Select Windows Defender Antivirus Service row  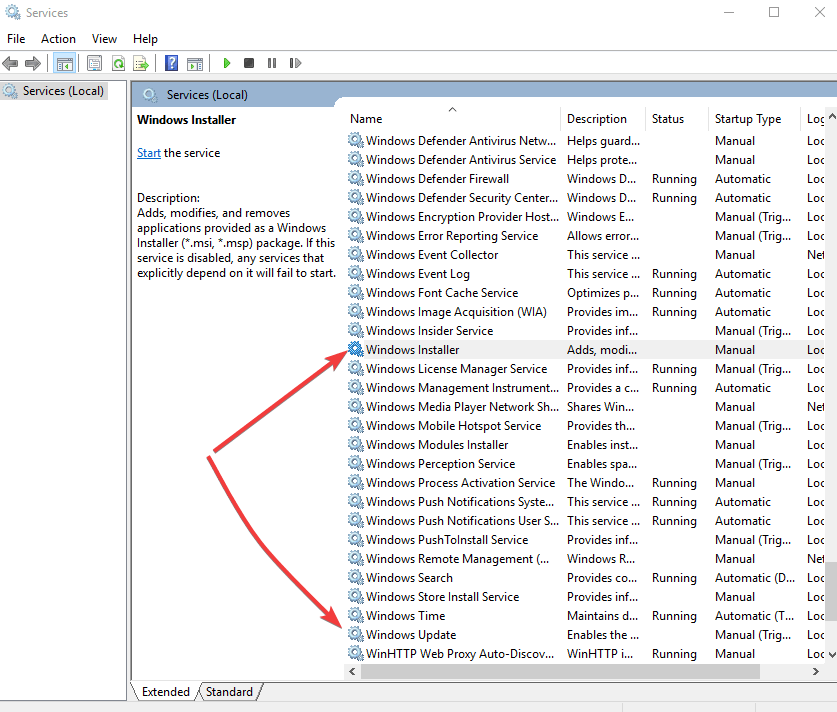pos(586,160)
